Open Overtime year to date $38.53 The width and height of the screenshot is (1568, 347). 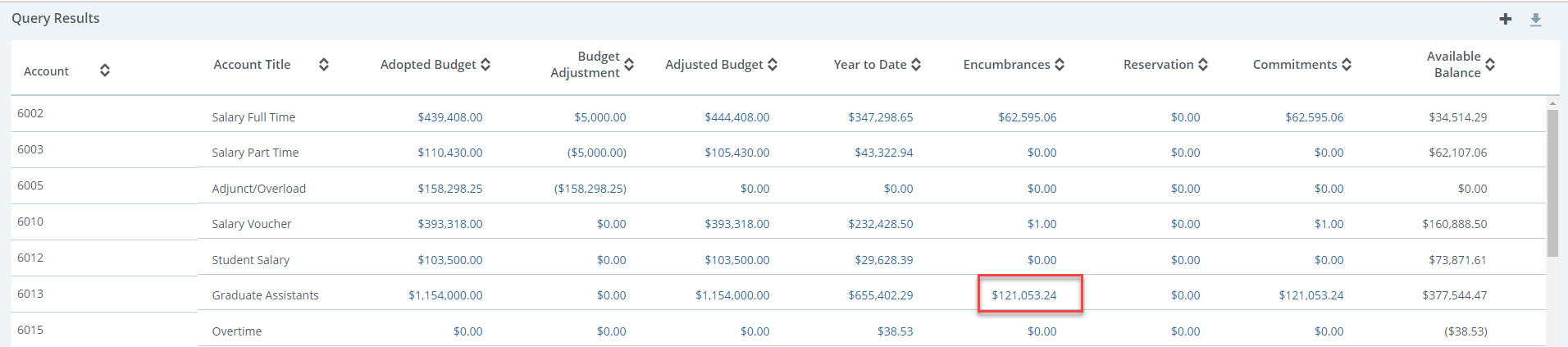tap(895, 331)
